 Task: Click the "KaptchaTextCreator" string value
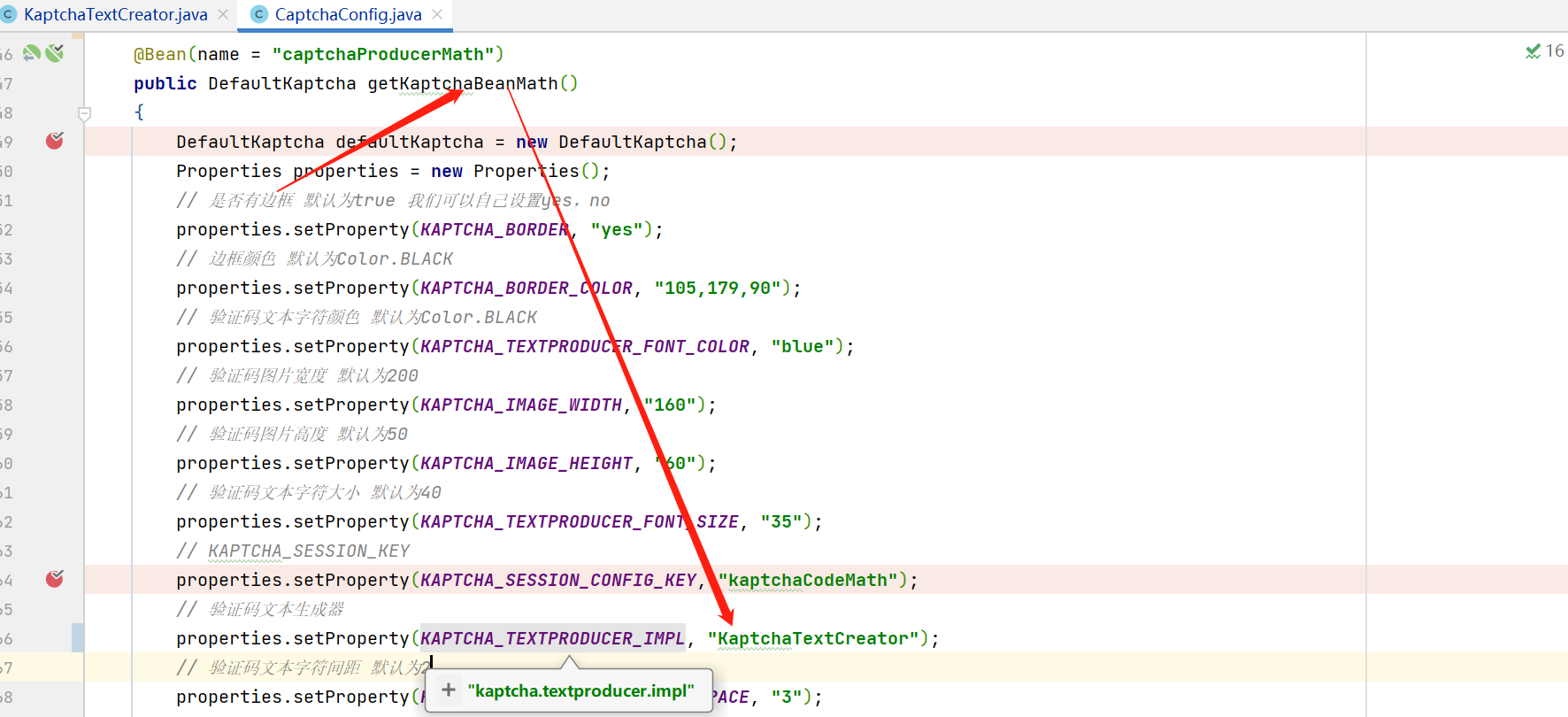(813, 638)
